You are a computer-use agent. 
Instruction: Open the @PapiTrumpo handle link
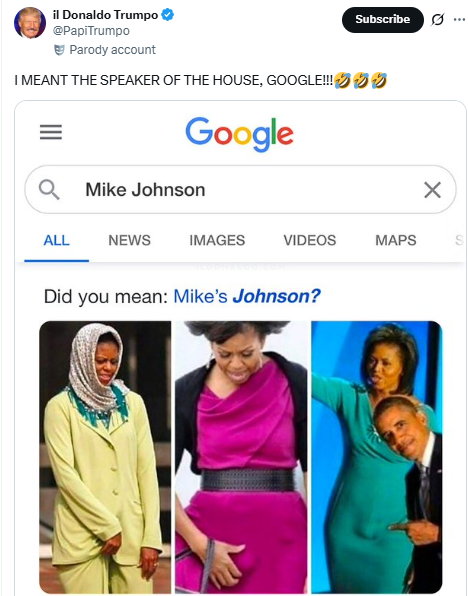[x=91, y=31]
